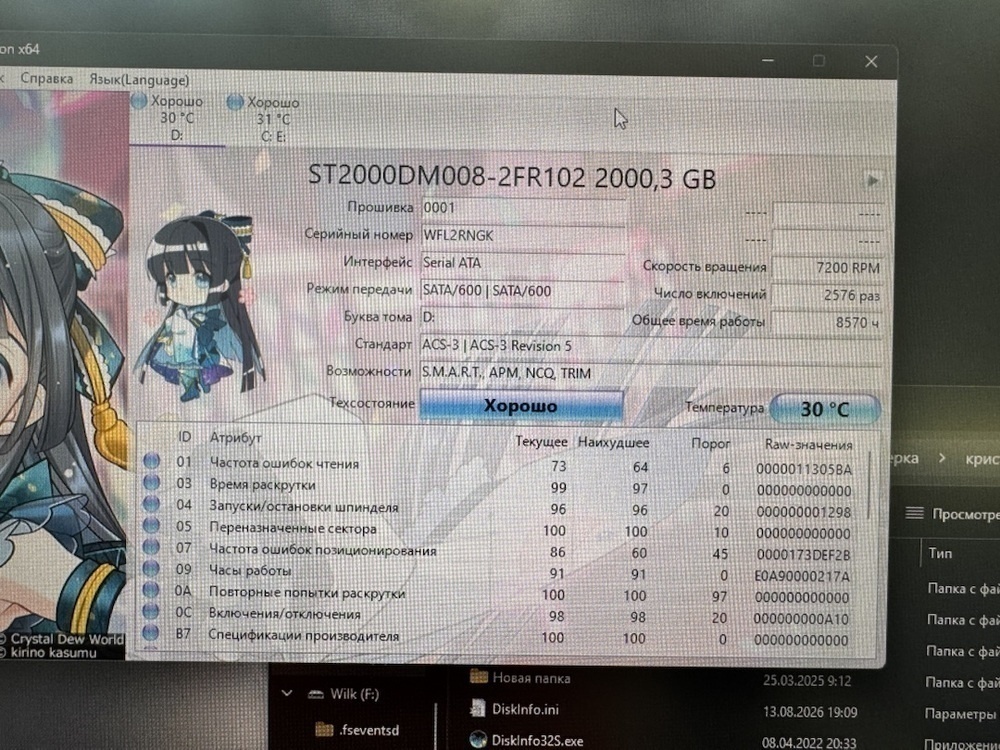Image resolution: width=1000 pixels, height=750 pixels.
Task: Click raw value E0A90000217A
Action: [802, 577]
